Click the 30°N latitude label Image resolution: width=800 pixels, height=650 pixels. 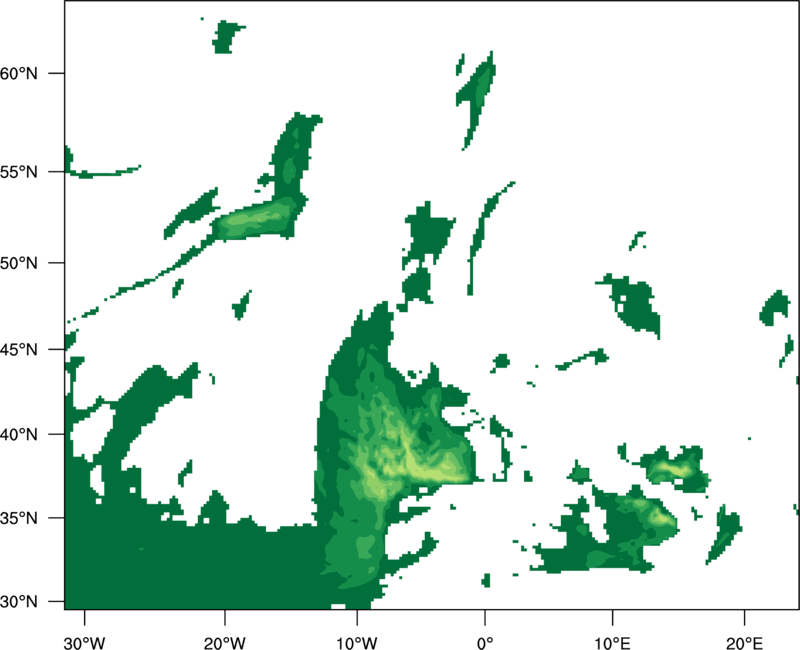[x=19, y=602]
